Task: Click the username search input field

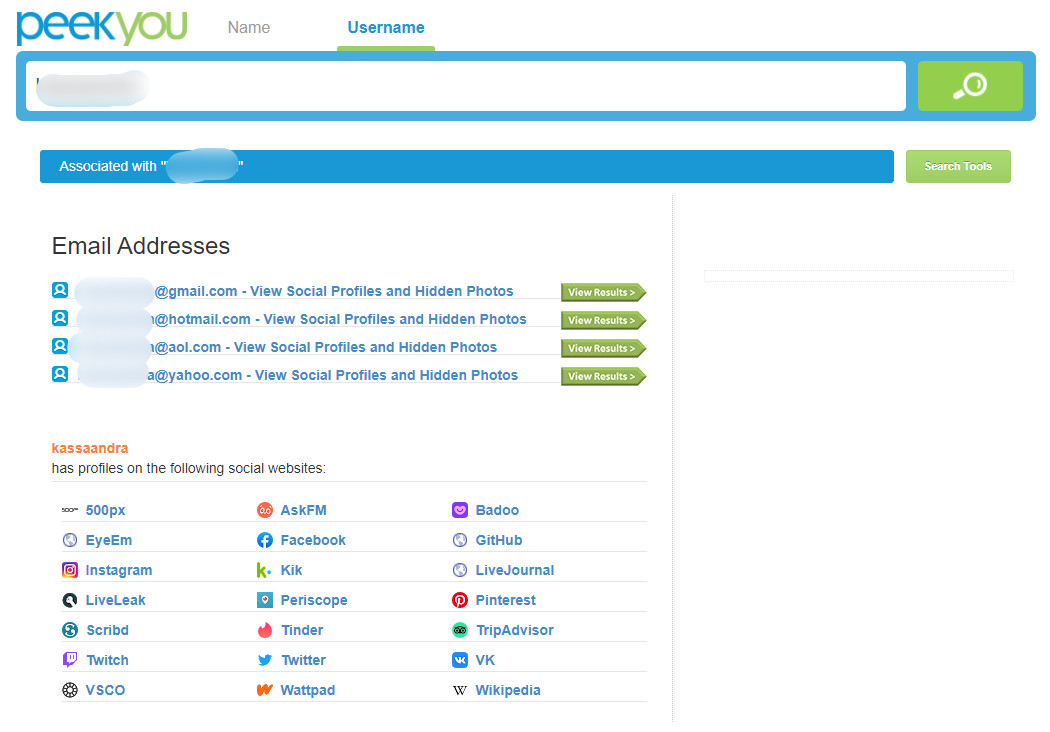Action: 465,86
